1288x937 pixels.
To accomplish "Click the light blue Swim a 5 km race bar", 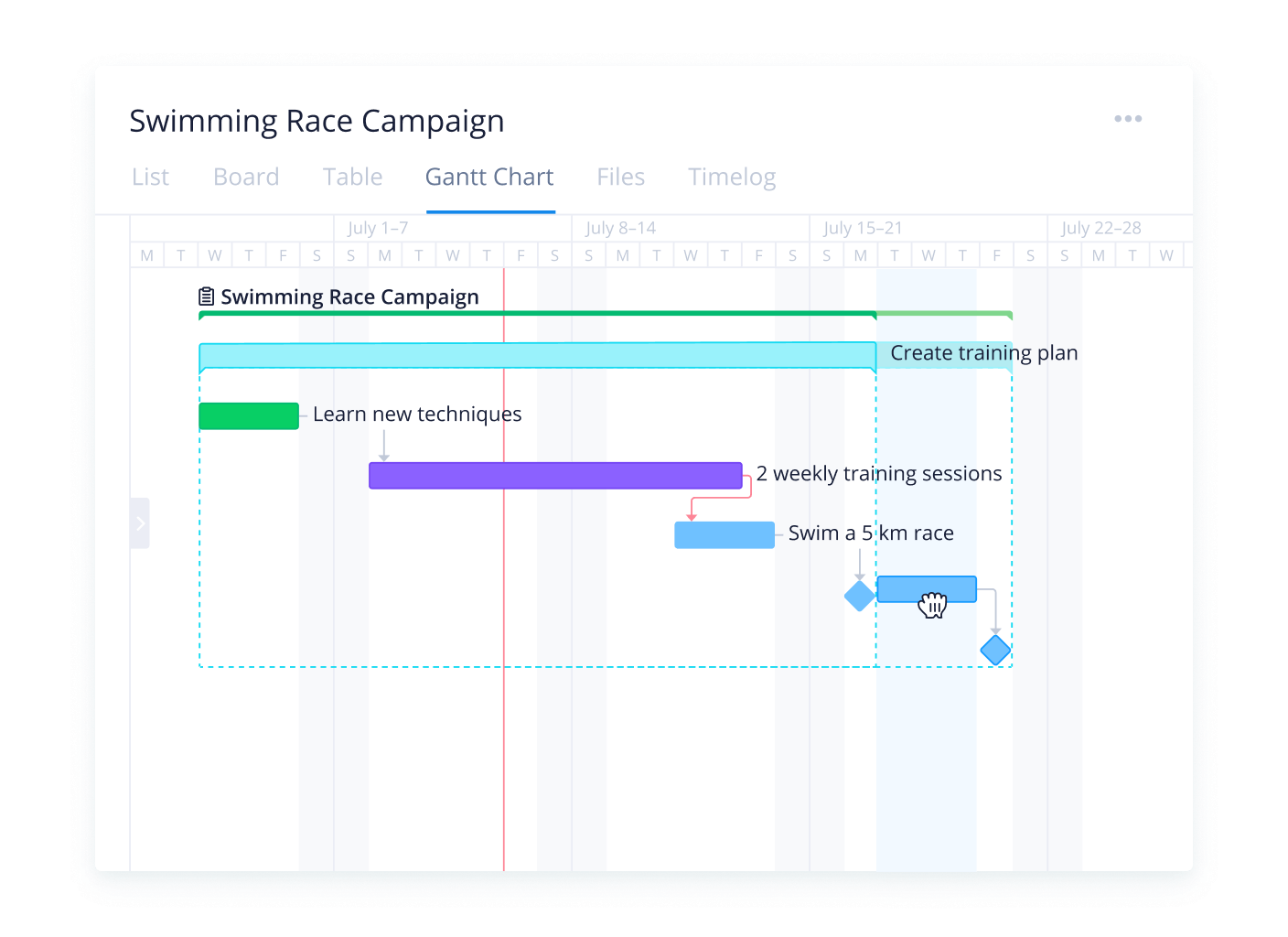I will pyautogui.click(x=724, y=535).
